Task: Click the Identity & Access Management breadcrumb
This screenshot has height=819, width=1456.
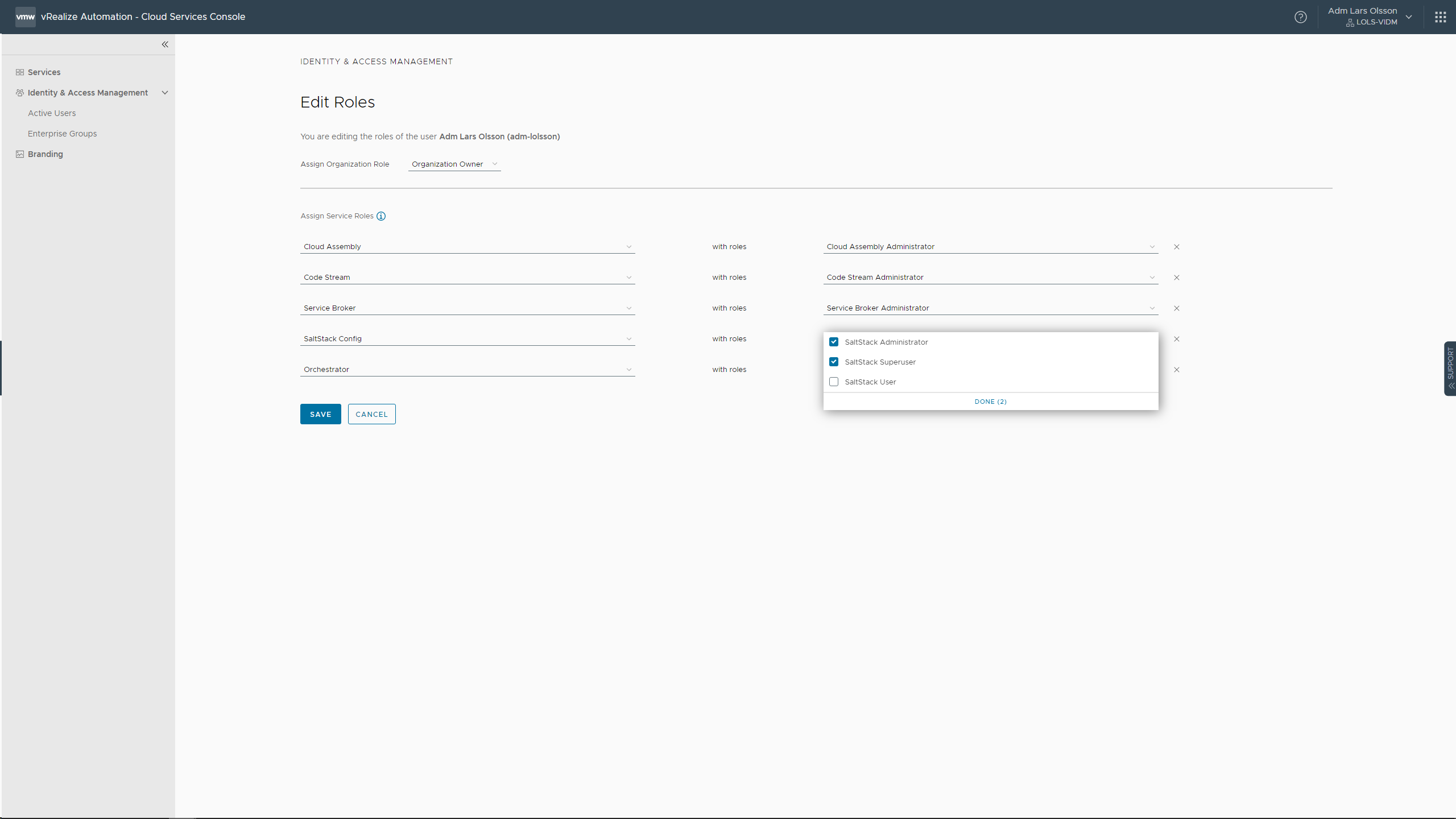Action: (x=377, y=61)
